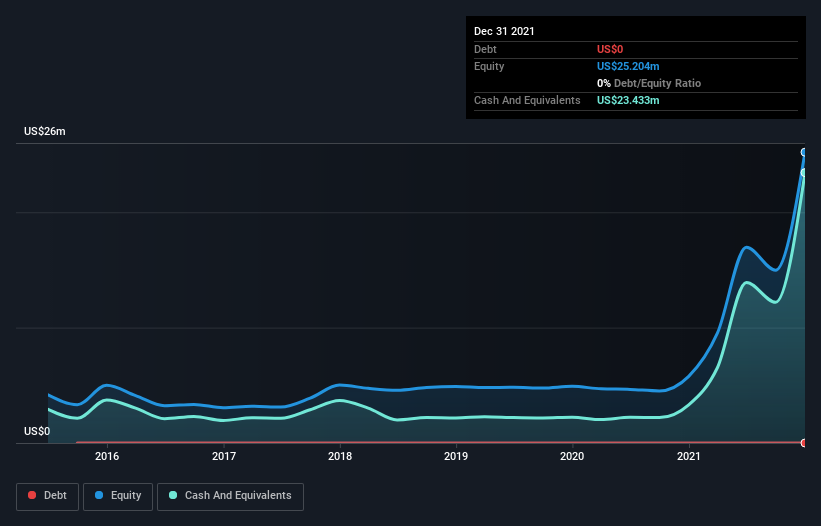821x526 pixels.
Task: Click the red Debt endpoint marker
Action: [x=804, y=442]
